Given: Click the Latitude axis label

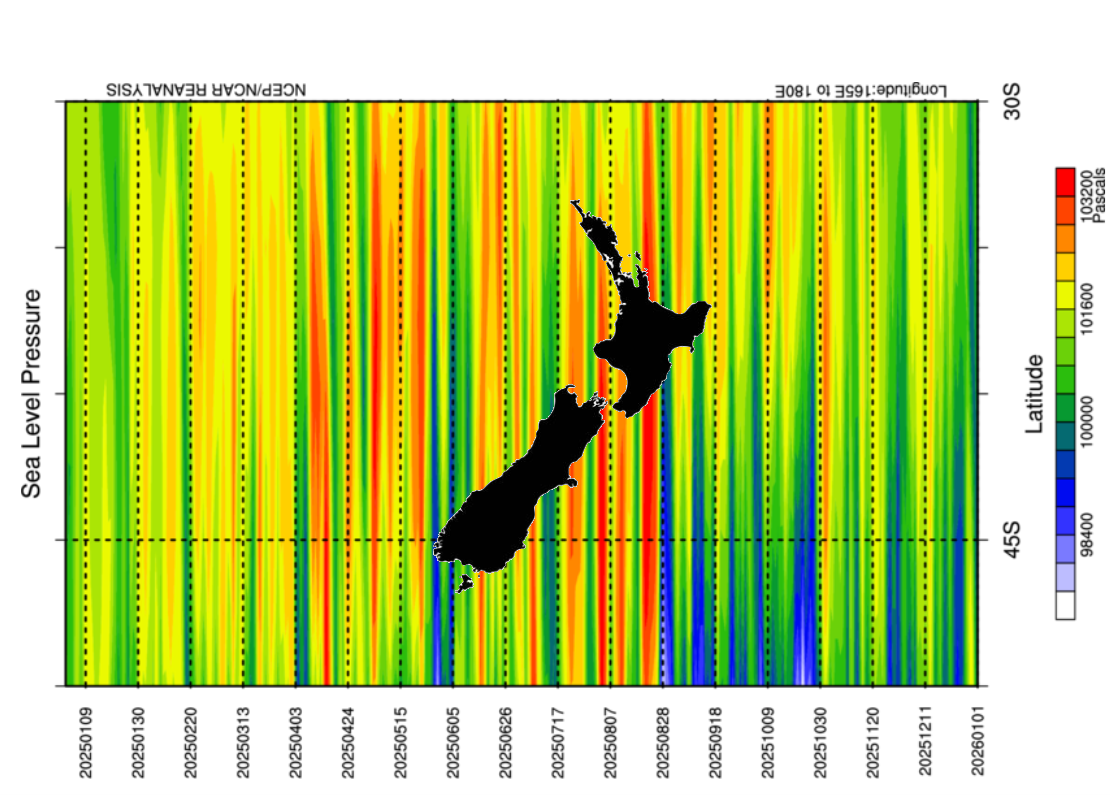Looking at the screenshot, I should coord(1035,393).
